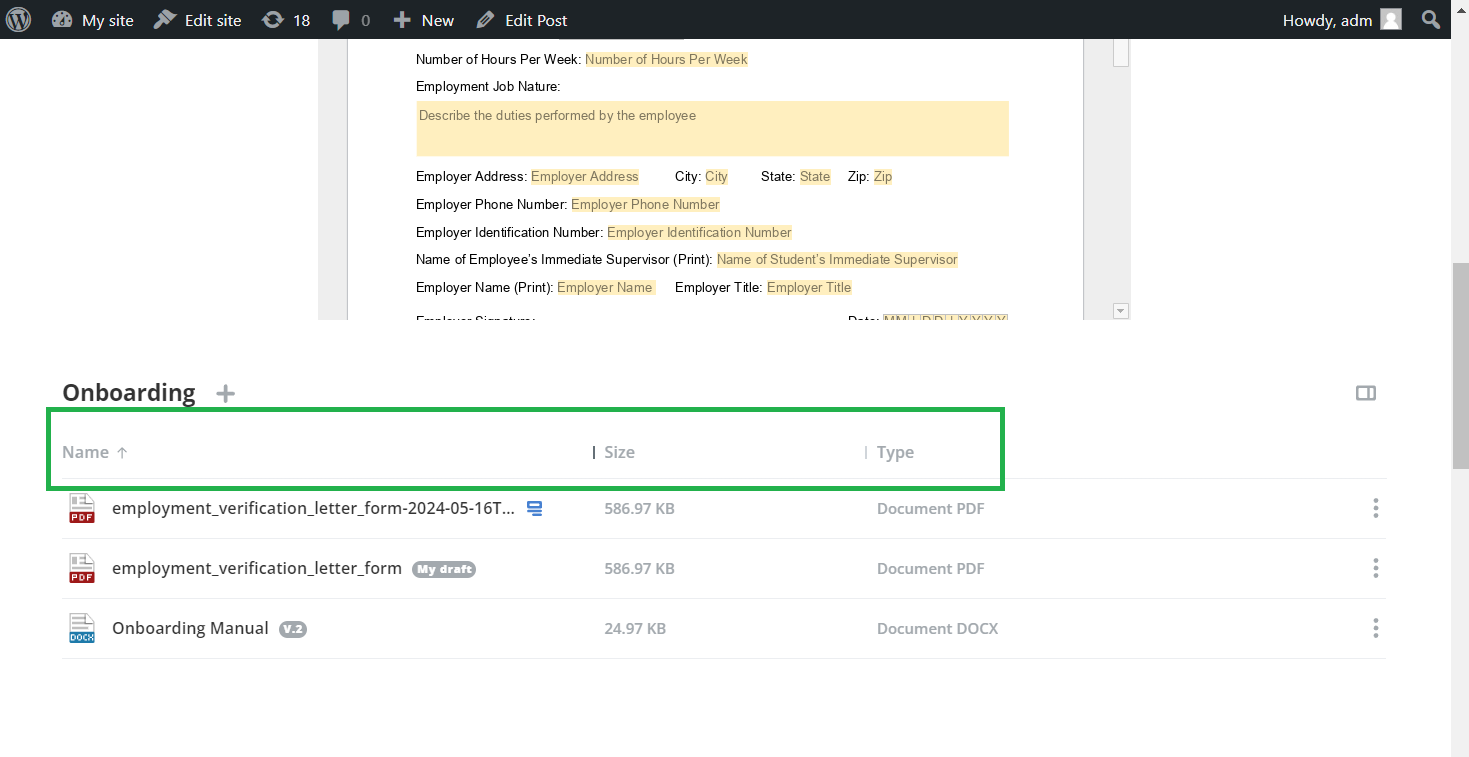Toggle the side panel view icon
Image resolution: width=1469 pixels, height=757 pixels.
[1365, 393]
